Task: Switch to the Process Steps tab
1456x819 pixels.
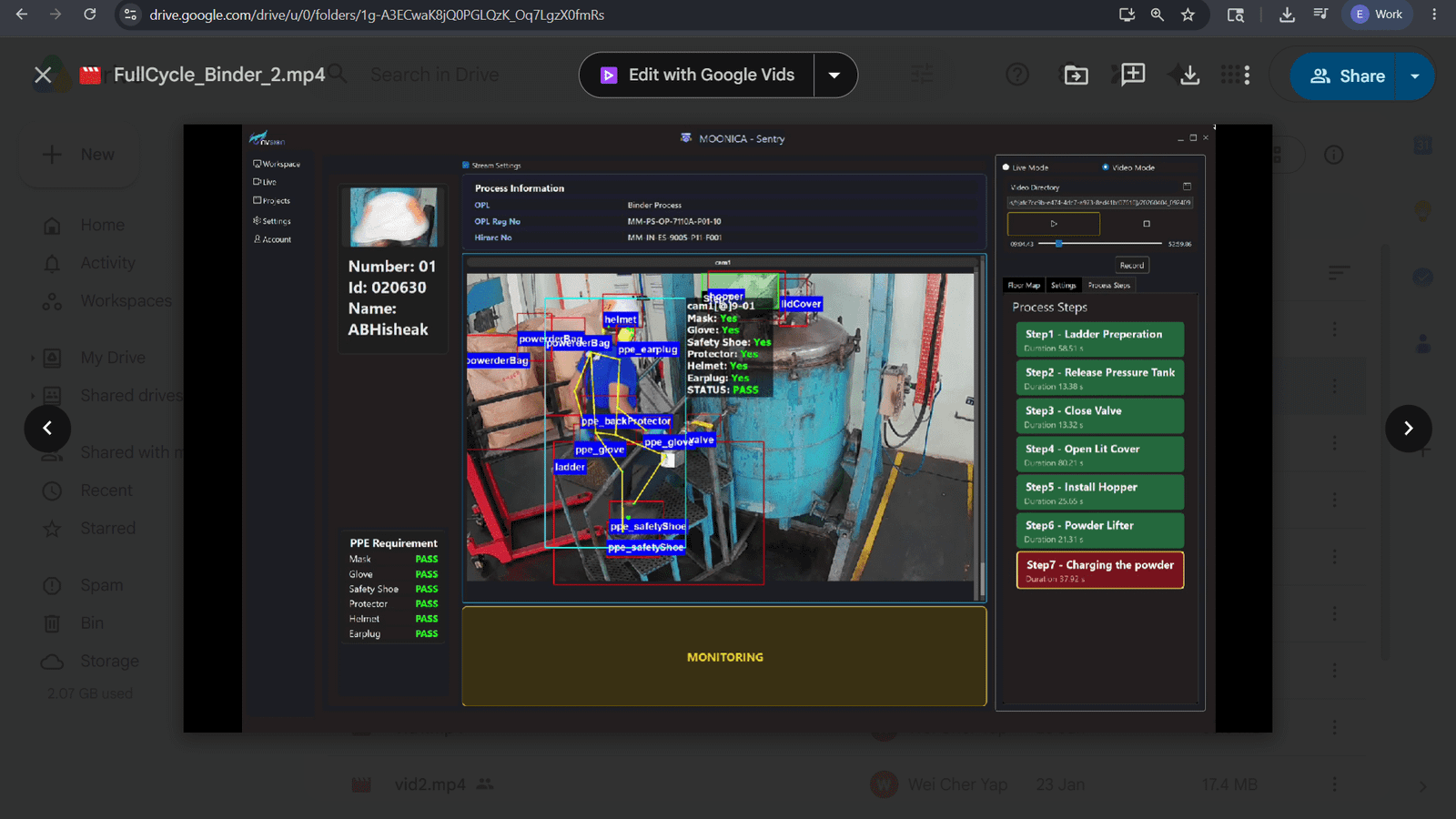Action: (x=1108, y=285)
